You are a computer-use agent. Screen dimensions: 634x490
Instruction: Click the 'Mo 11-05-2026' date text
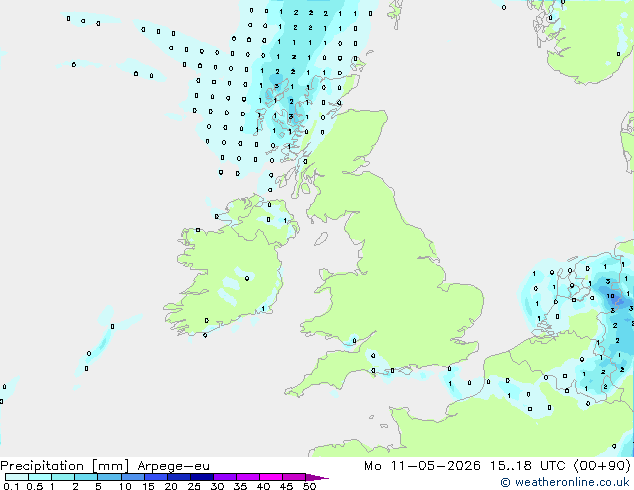(422, 466)
